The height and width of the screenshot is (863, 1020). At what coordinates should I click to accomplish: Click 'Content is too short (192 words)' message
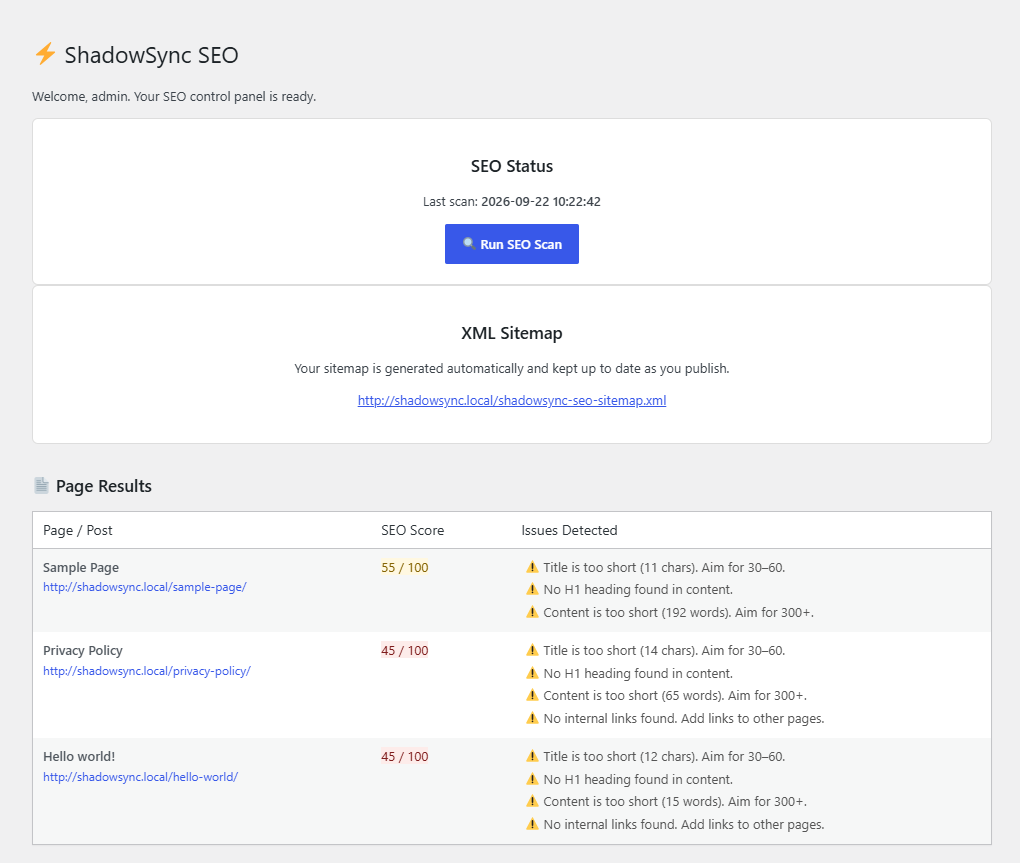(678, 612)
